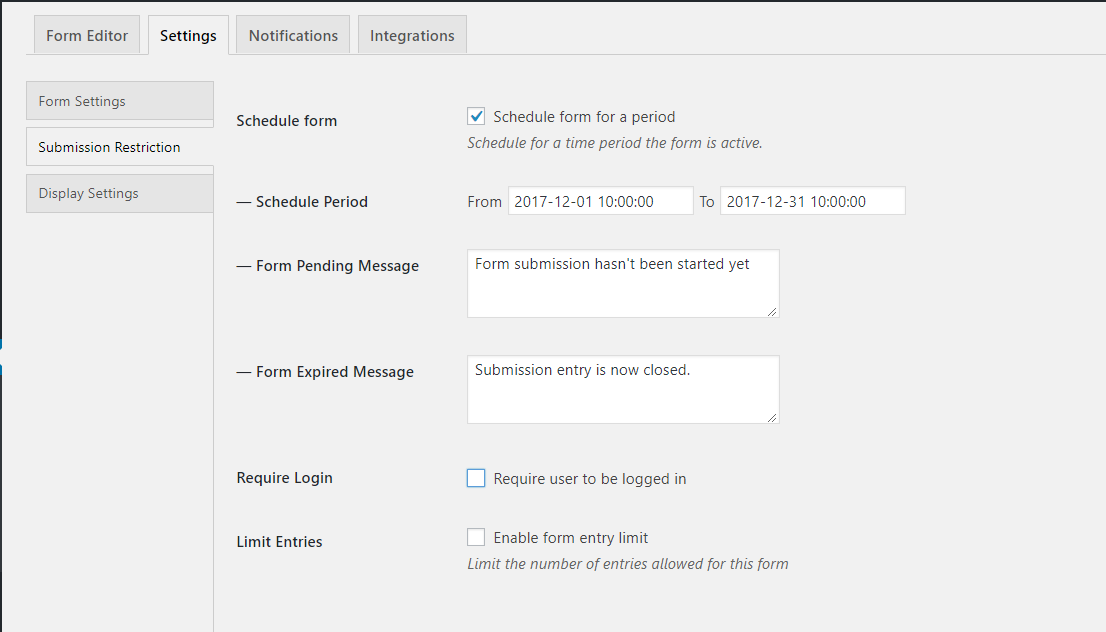1106x632 pixels.
Task: Uncheck Schedule form for a period
Action: point(476,116)
